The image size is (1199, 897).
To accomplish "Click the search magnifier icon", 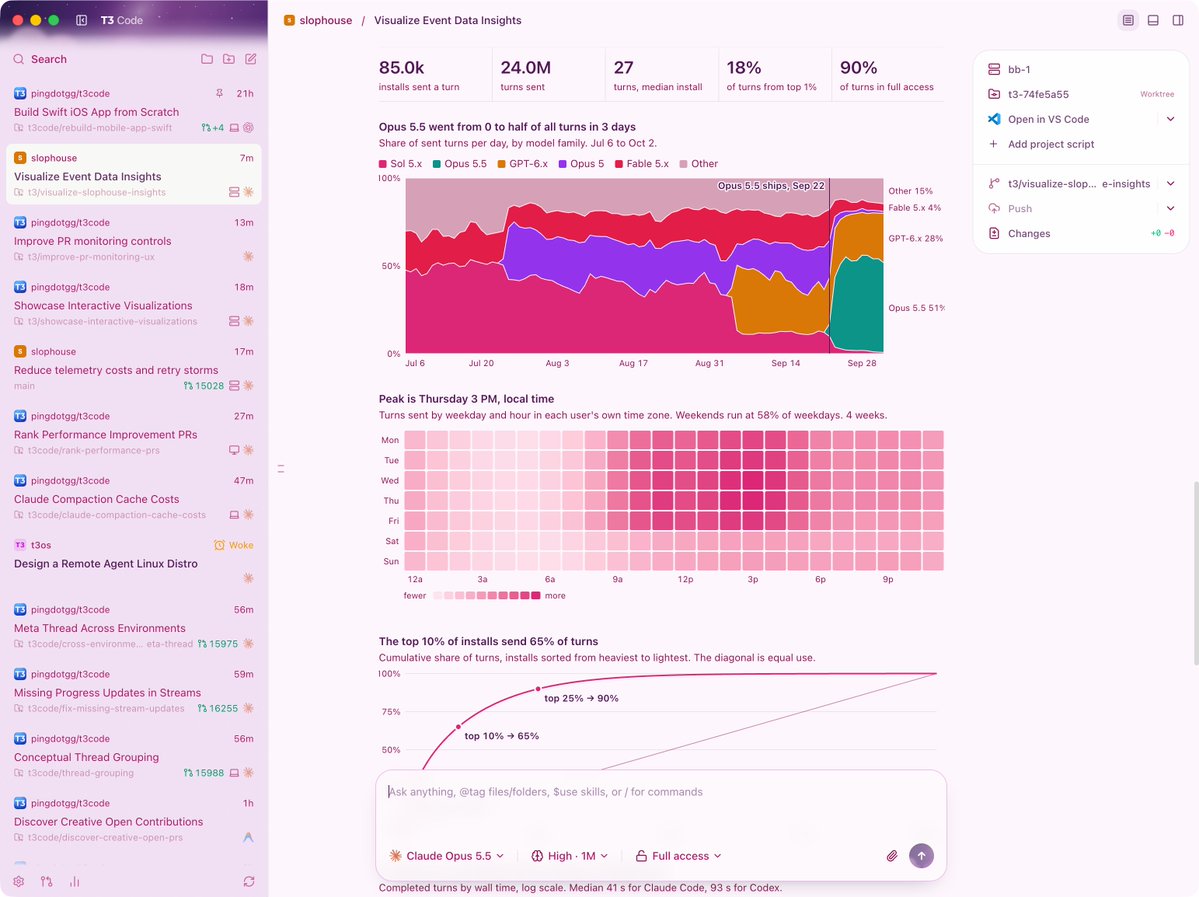I will 18,59.
